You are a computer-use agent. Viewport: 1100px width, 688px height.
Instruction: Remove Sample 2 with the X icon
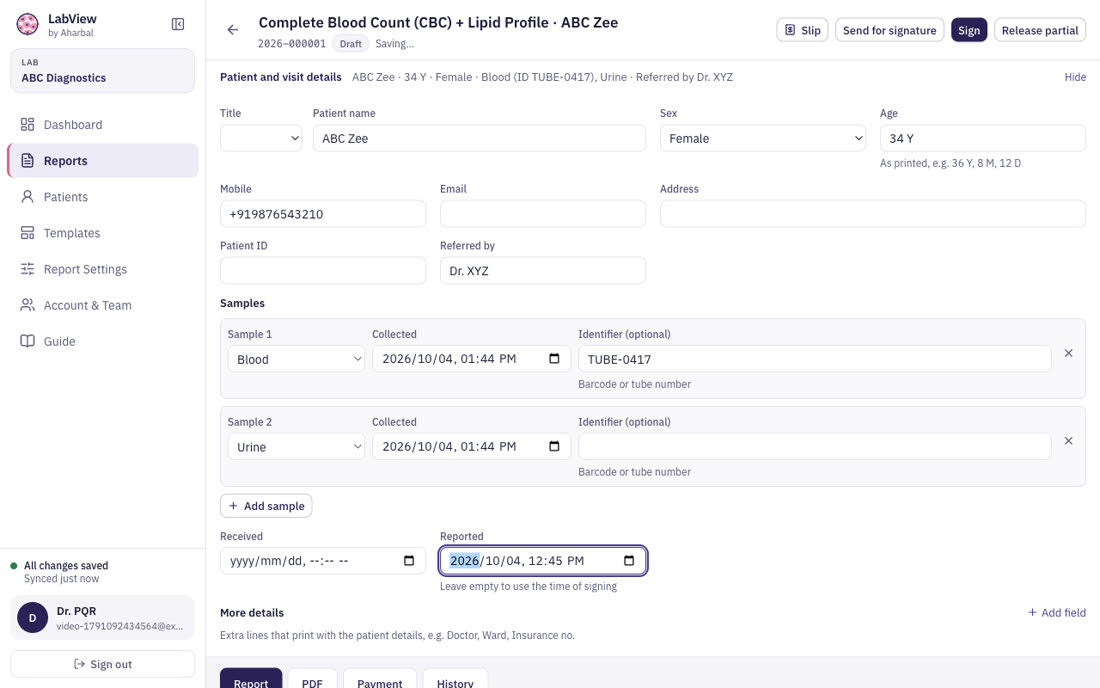point(1068,441)
